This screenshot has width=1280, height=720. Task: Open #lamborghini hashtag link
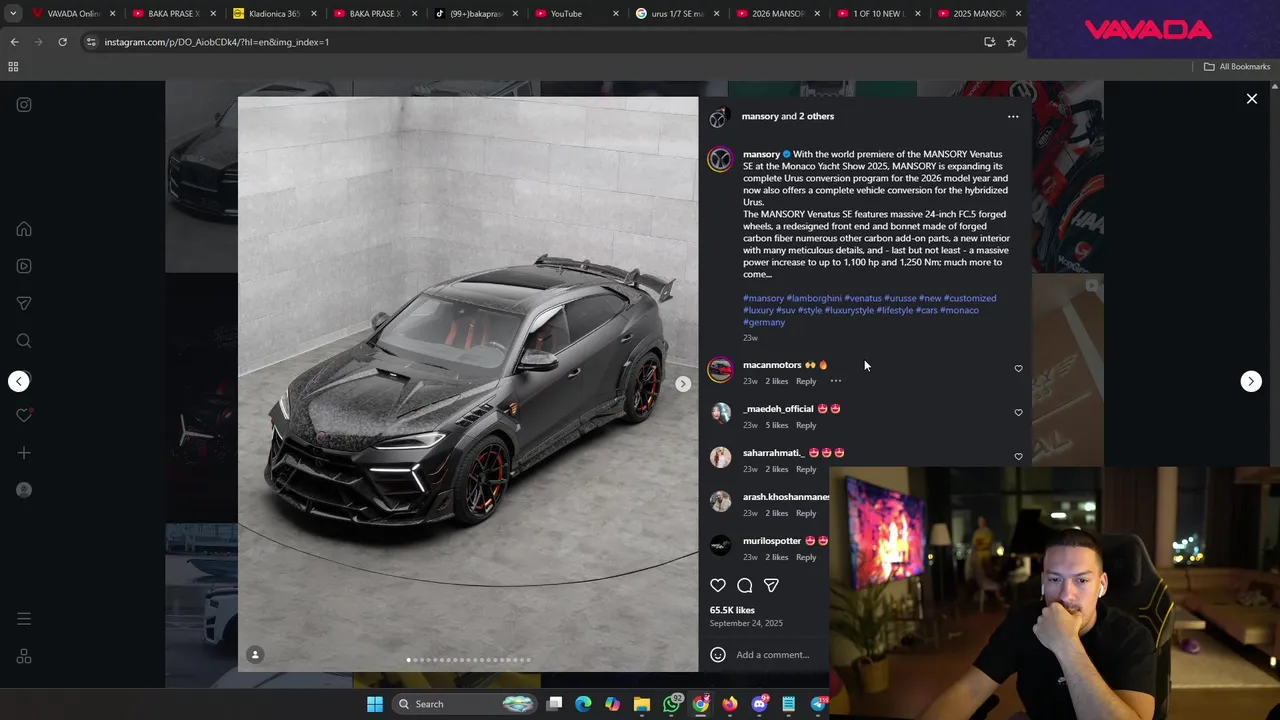813,298
